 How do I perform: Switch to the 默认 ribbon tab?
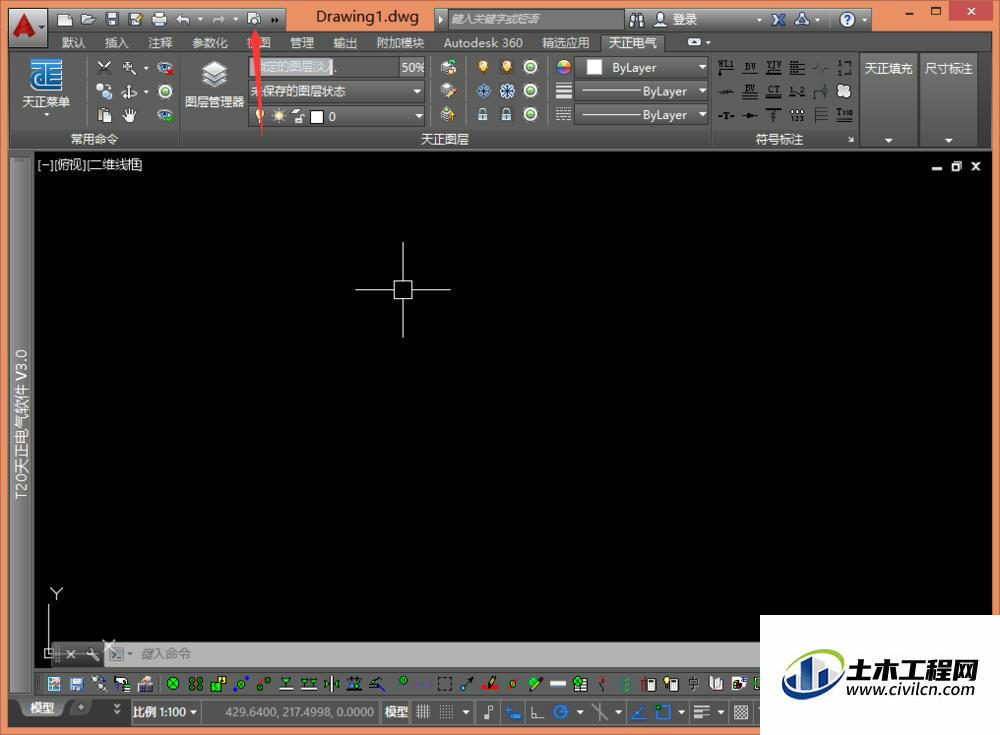point(73,43)
